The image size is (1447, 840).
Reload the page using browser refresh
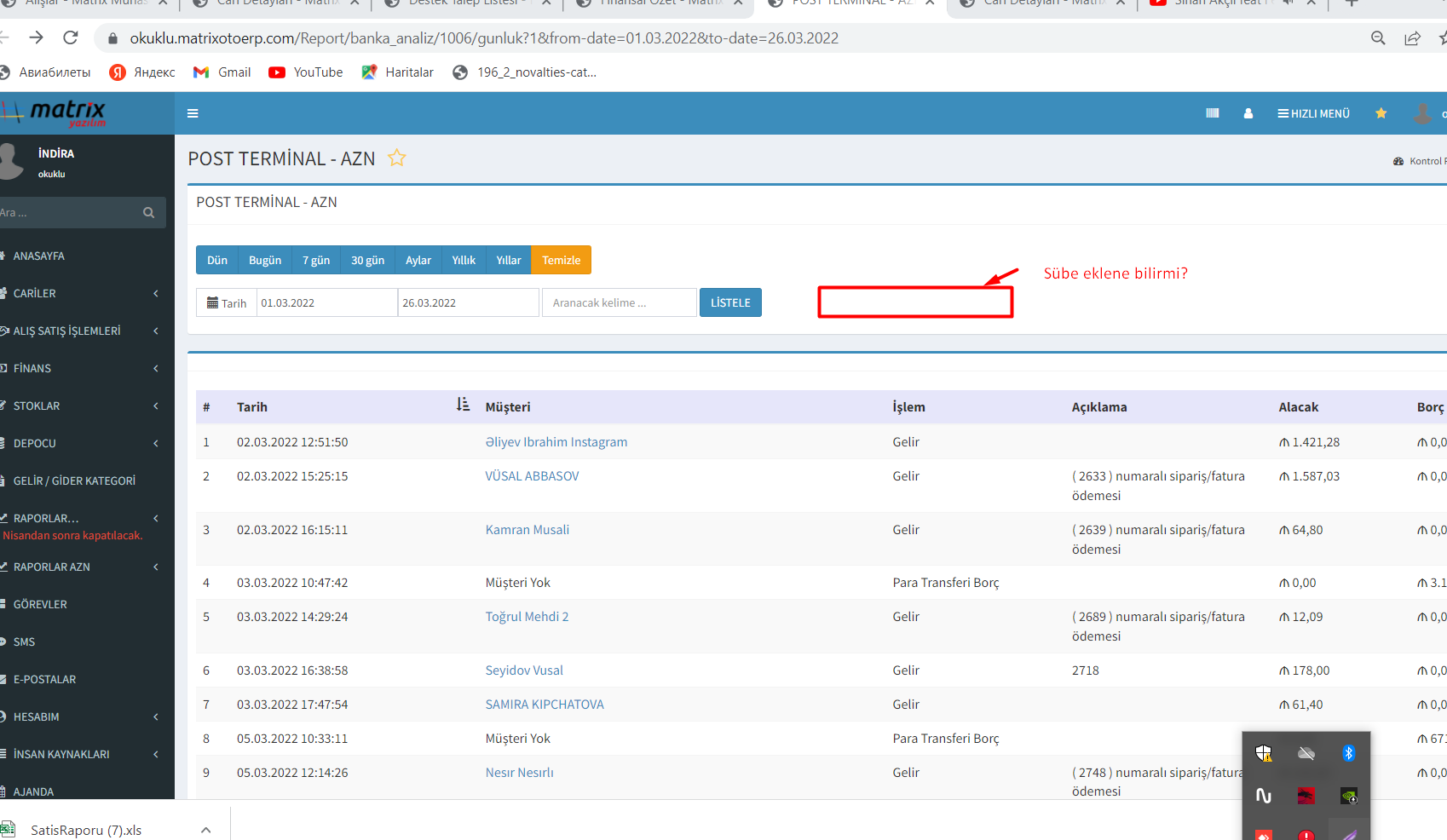pos(71,37)
